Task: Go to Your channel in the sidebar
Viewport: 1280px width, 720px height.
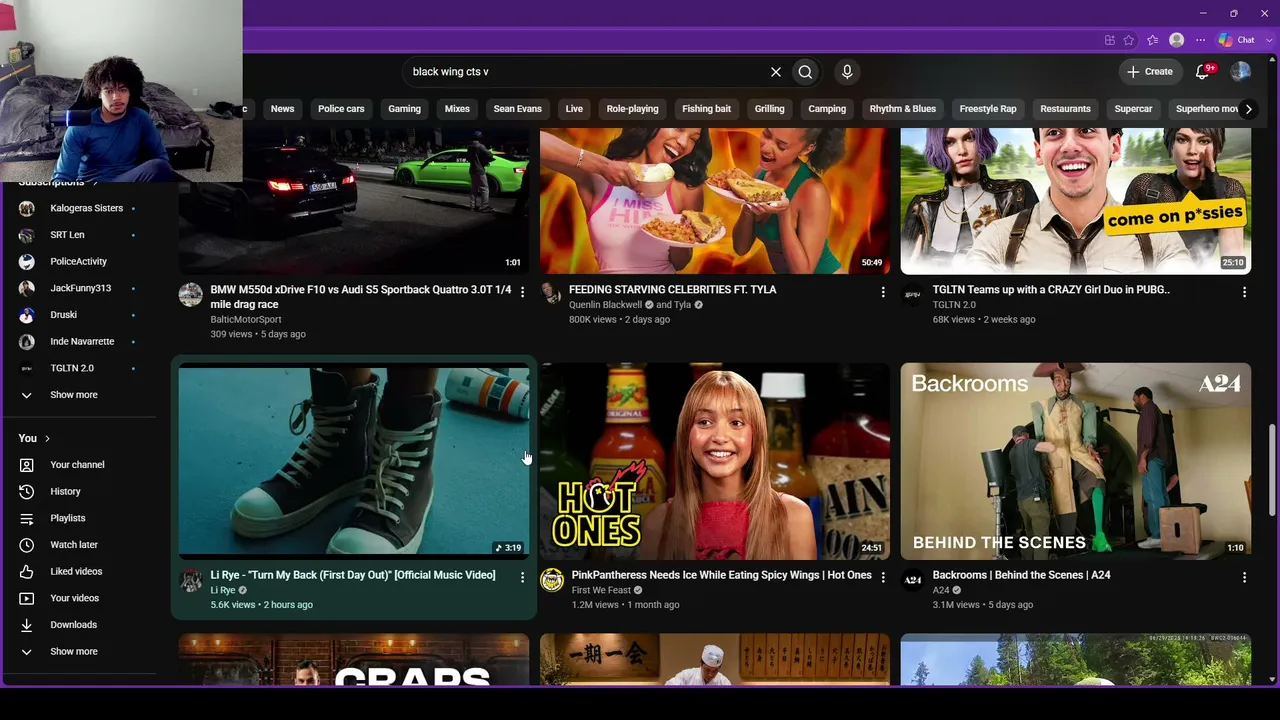Action: 78,465
